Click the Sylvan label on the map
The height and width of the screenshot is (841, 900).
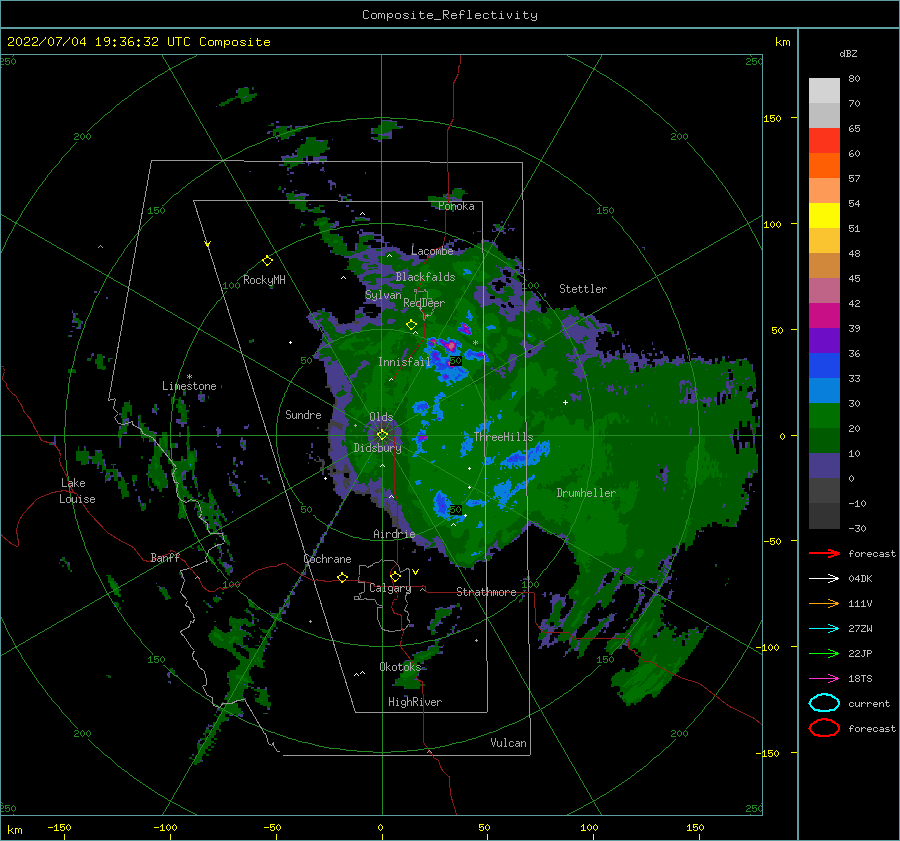coord(383,295)
